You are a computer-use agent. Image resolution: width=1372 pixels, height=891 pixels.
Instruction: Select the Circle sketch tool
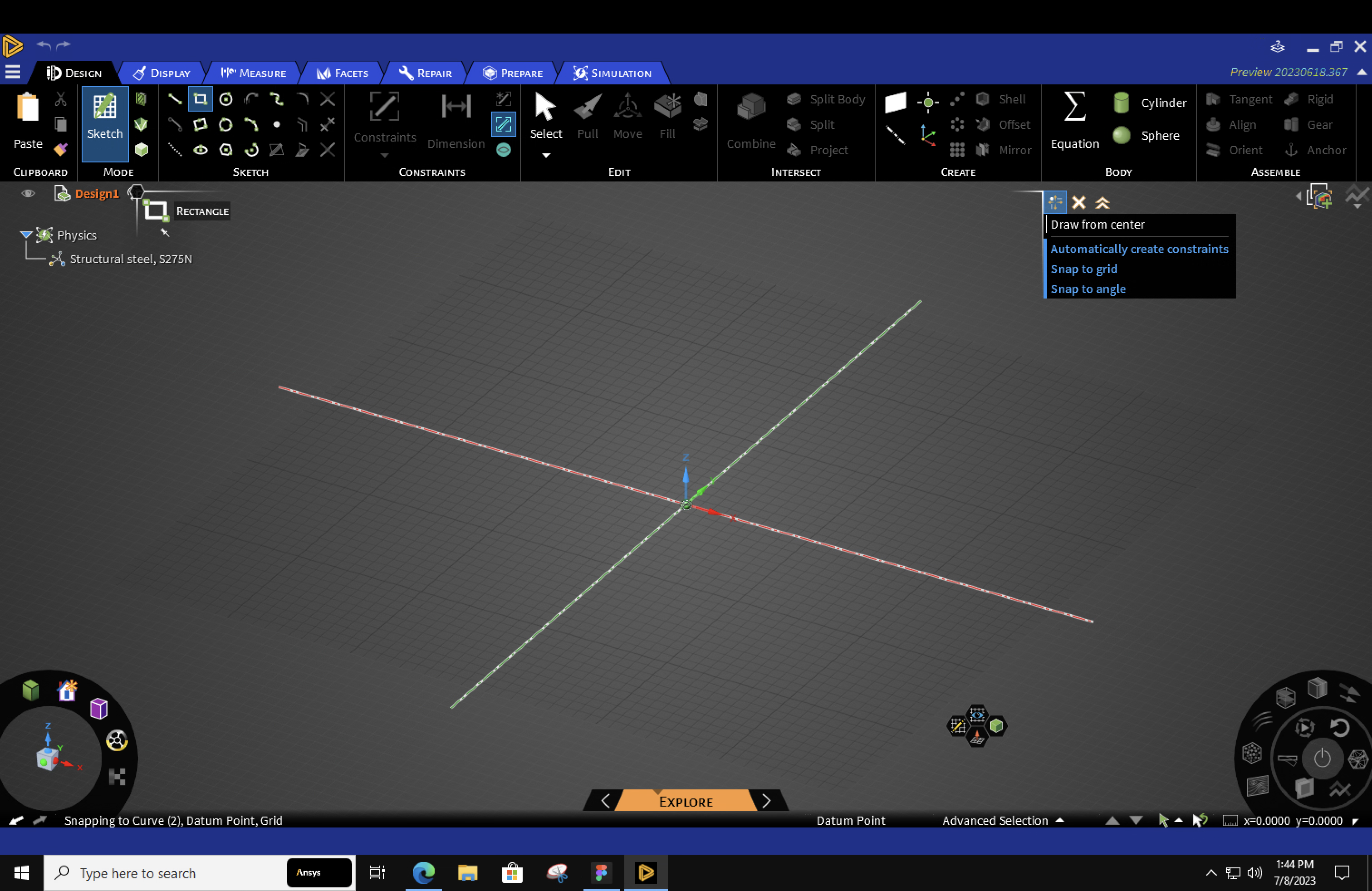226,99
